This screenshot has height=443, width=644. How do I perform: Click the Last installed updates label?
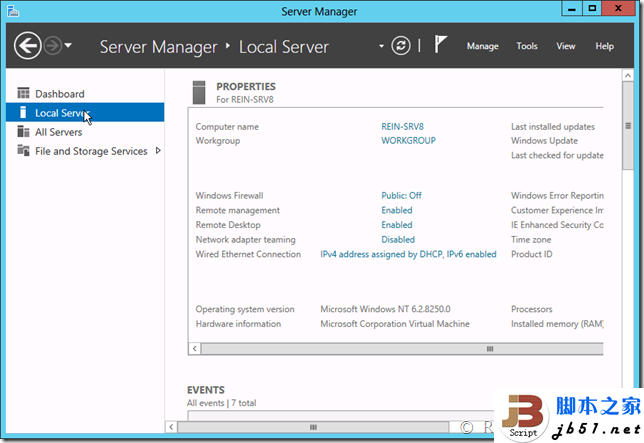pos(553,126)
